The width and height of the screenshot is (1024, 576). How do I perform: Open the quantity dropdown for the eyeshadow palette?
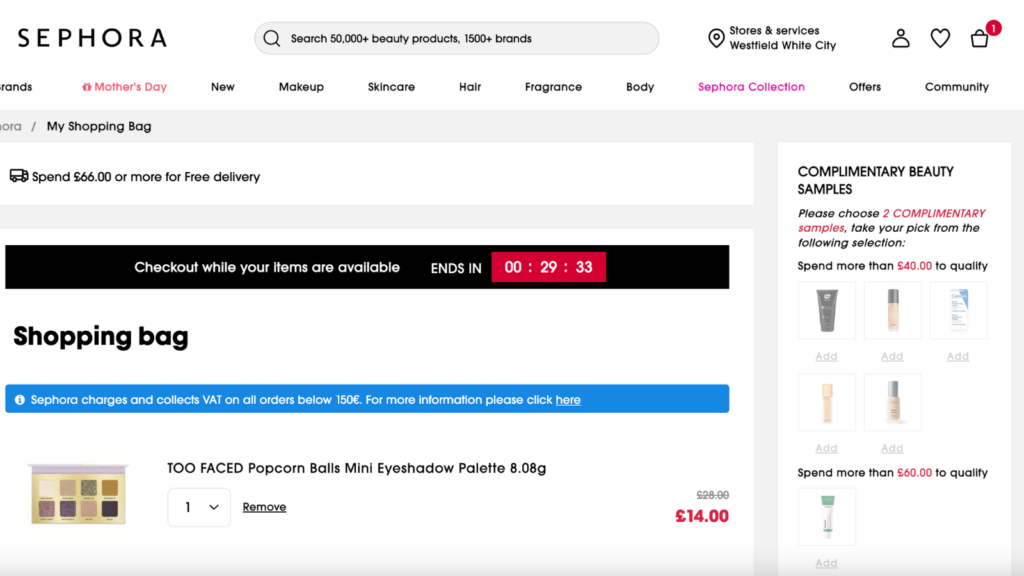coord(198,507)
